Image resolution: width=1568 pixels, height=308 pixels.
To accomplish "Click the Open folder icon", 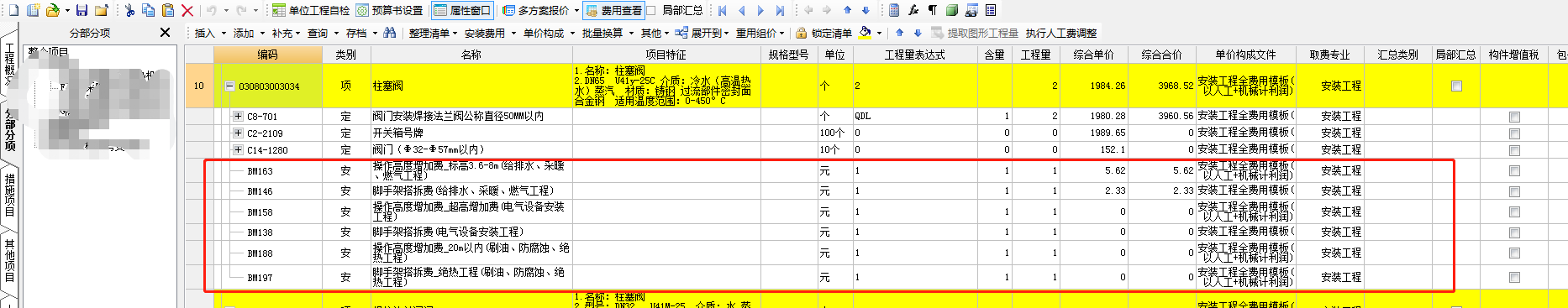I will point(53,10).
